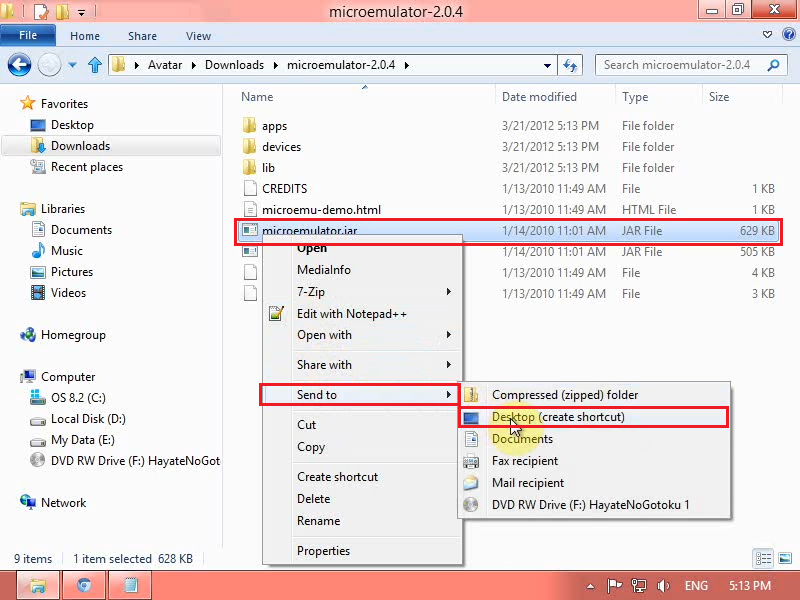Click the refresh button beside address bar
This screenshot has height=600, width=800.
(x=570, y=65)
